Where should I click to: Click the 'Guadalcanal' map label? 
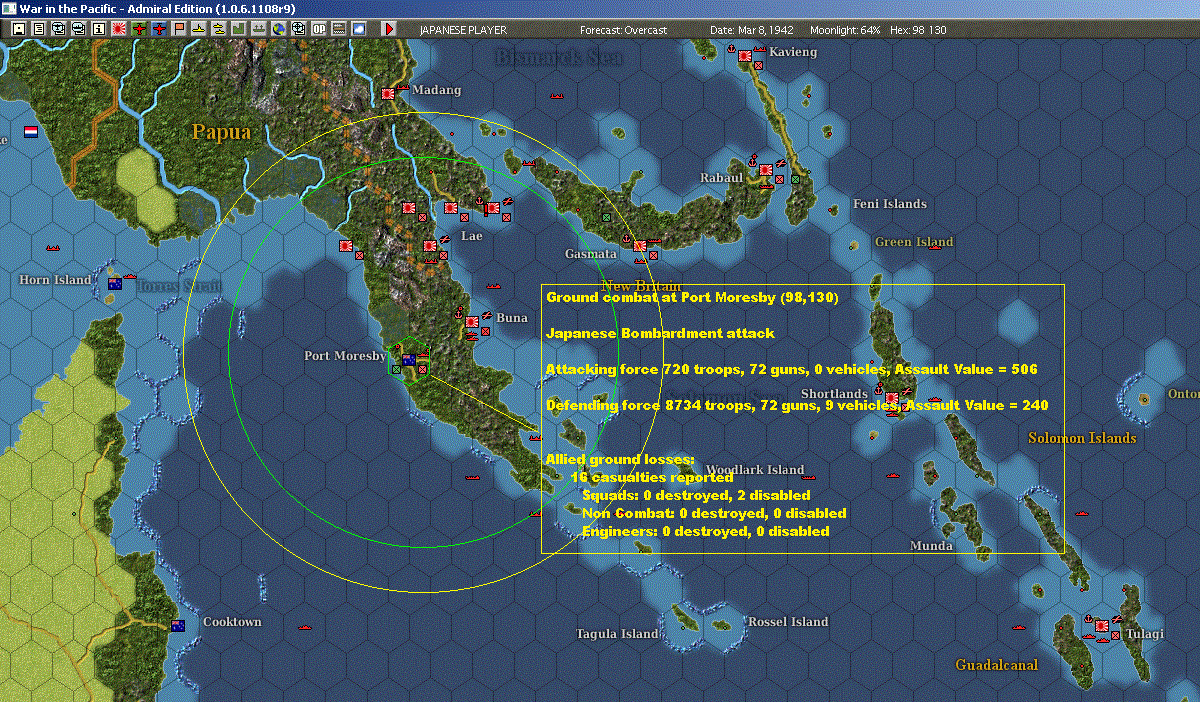tap(996, 665)
